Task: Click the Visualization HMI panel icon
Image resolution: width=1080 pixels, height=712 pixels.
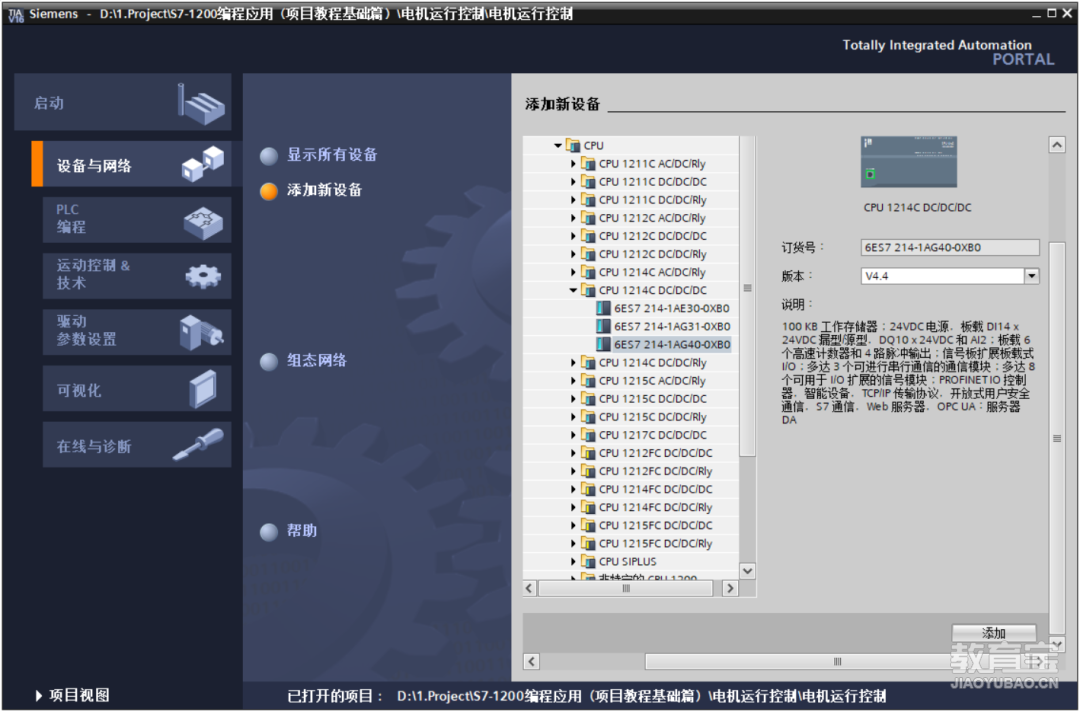Action: pyautogui.click(x=203, y=389)
